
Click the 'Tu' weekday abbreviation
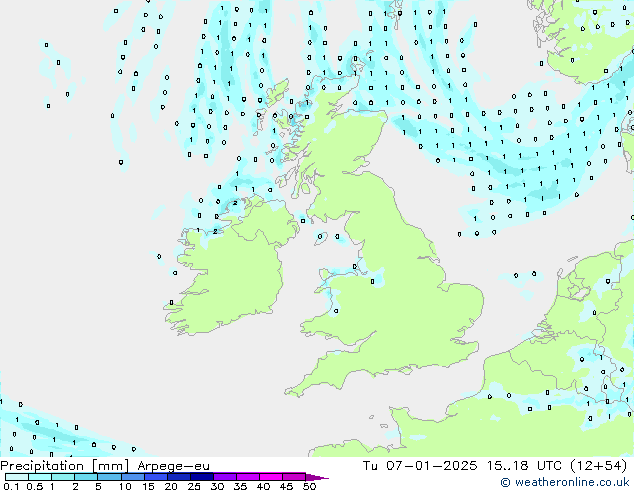370,466
